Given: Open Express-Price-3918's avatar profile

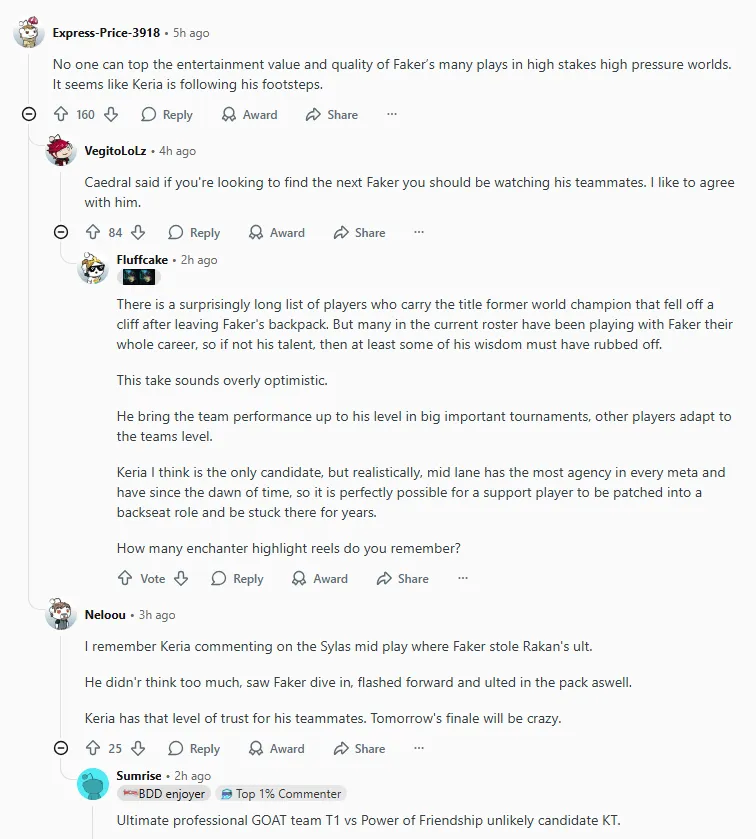Looking at the screenshot, I should click(28, 33).
